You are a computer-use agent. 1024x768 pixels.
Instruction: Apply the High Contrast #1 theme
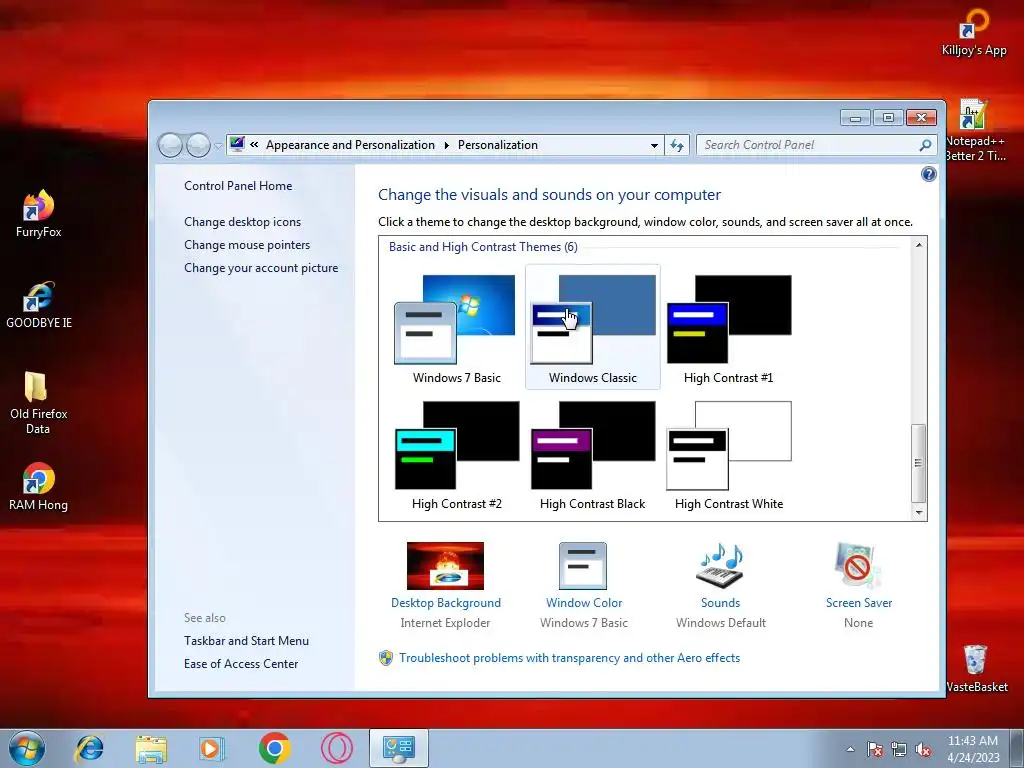click(x=728, y=328)
